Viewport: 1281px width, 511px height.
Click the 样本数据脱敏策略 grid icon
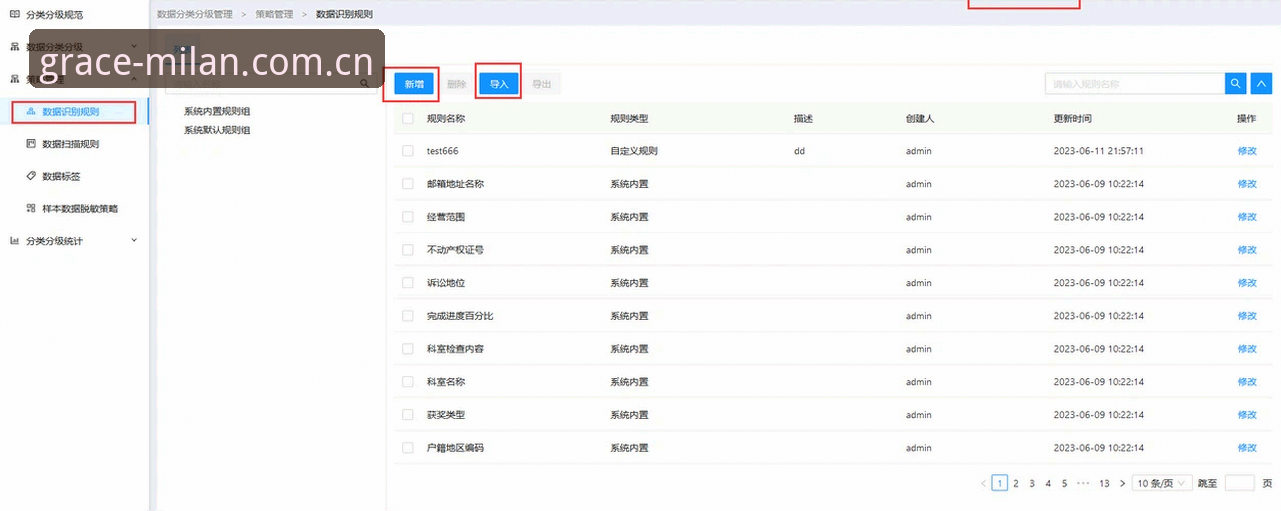coord(31,209)
